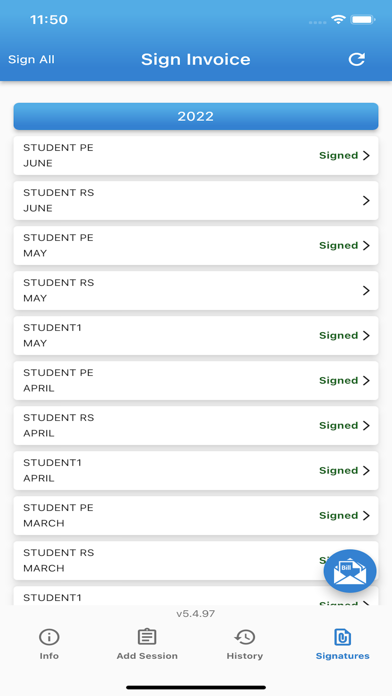Tap the refresh icon in header

[356, 59]
